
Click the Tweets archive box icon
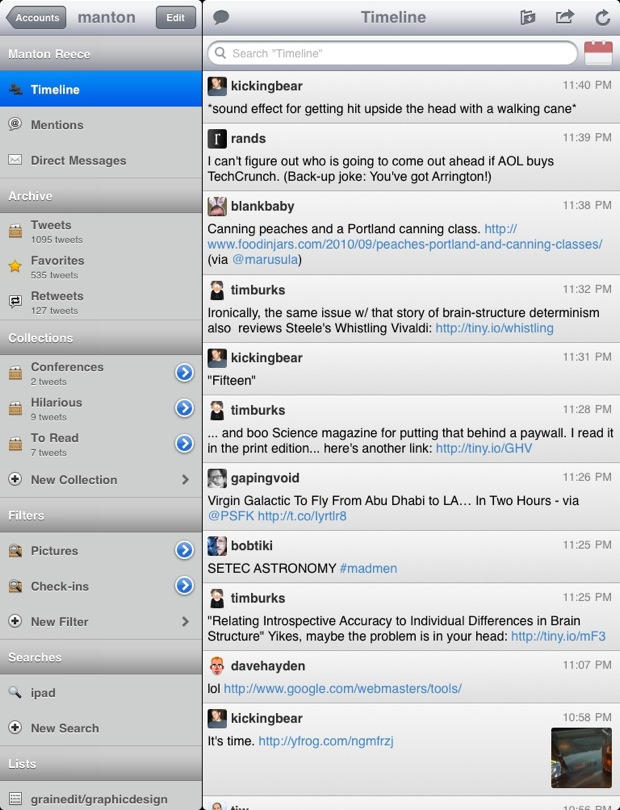pos(15,231)
